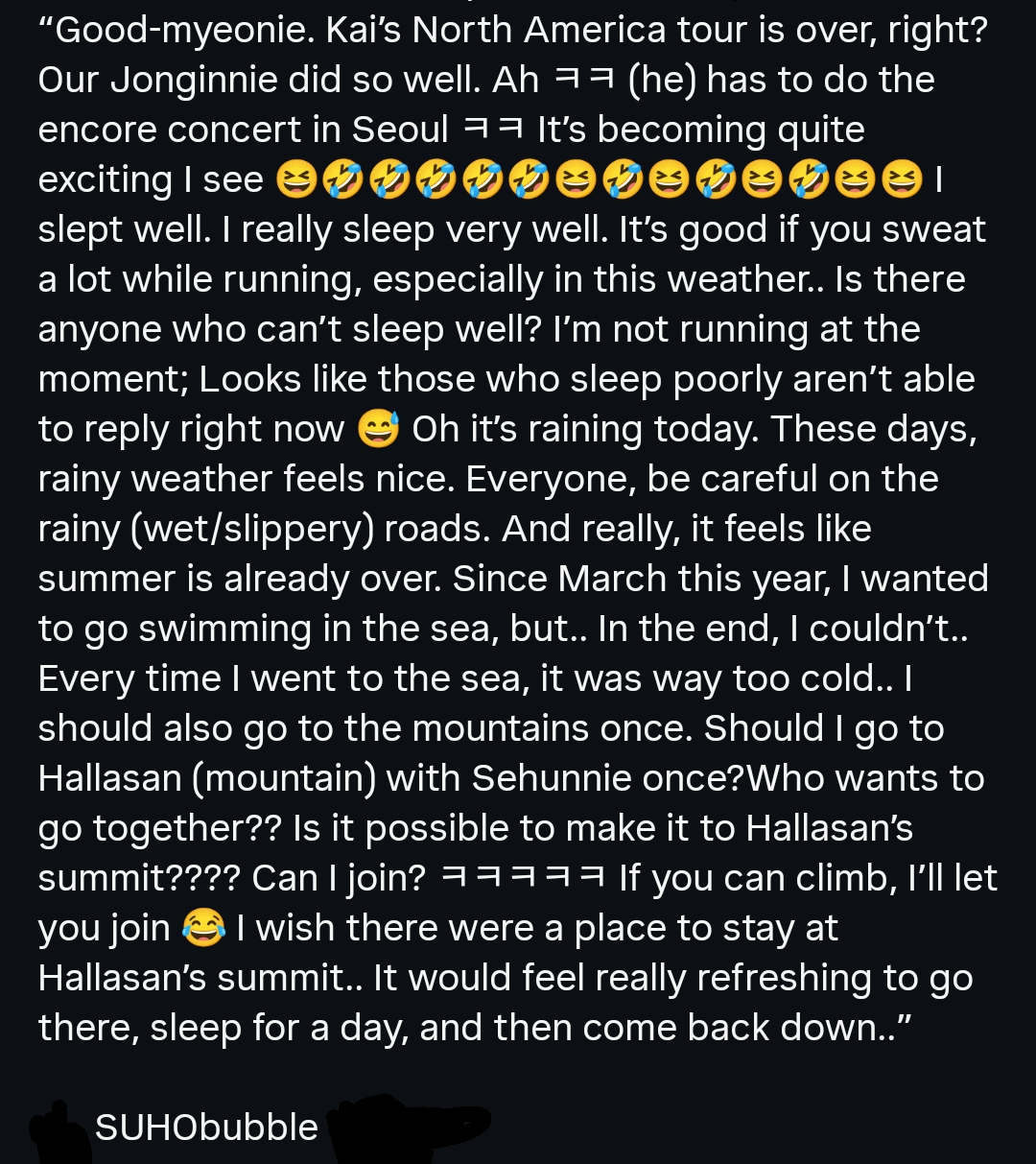
Task: Tap the word "encore" in the text
Action: tap(96, 130)
